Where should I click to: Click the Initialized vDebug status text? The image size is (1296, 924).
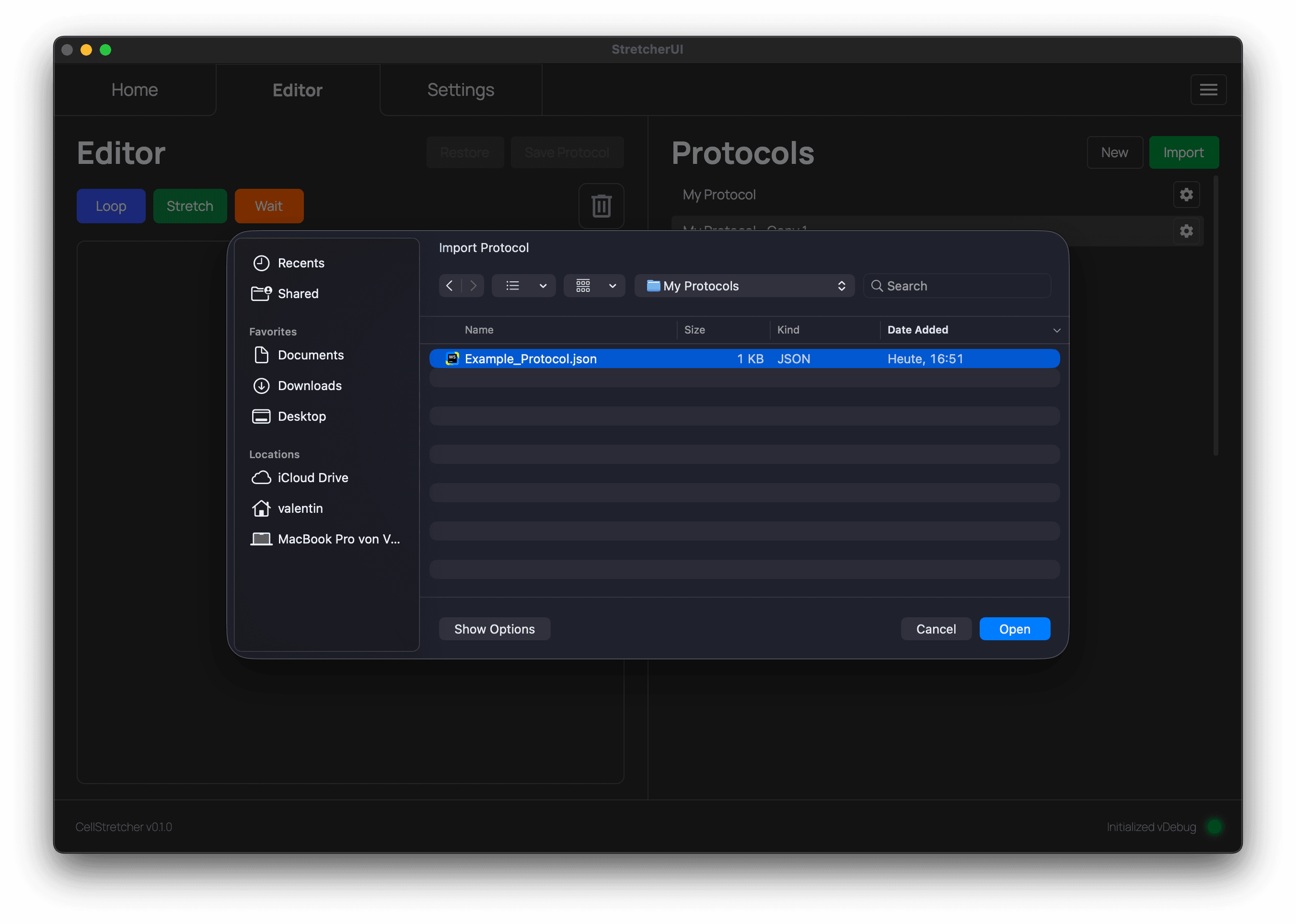click(x=1151, y=827)
